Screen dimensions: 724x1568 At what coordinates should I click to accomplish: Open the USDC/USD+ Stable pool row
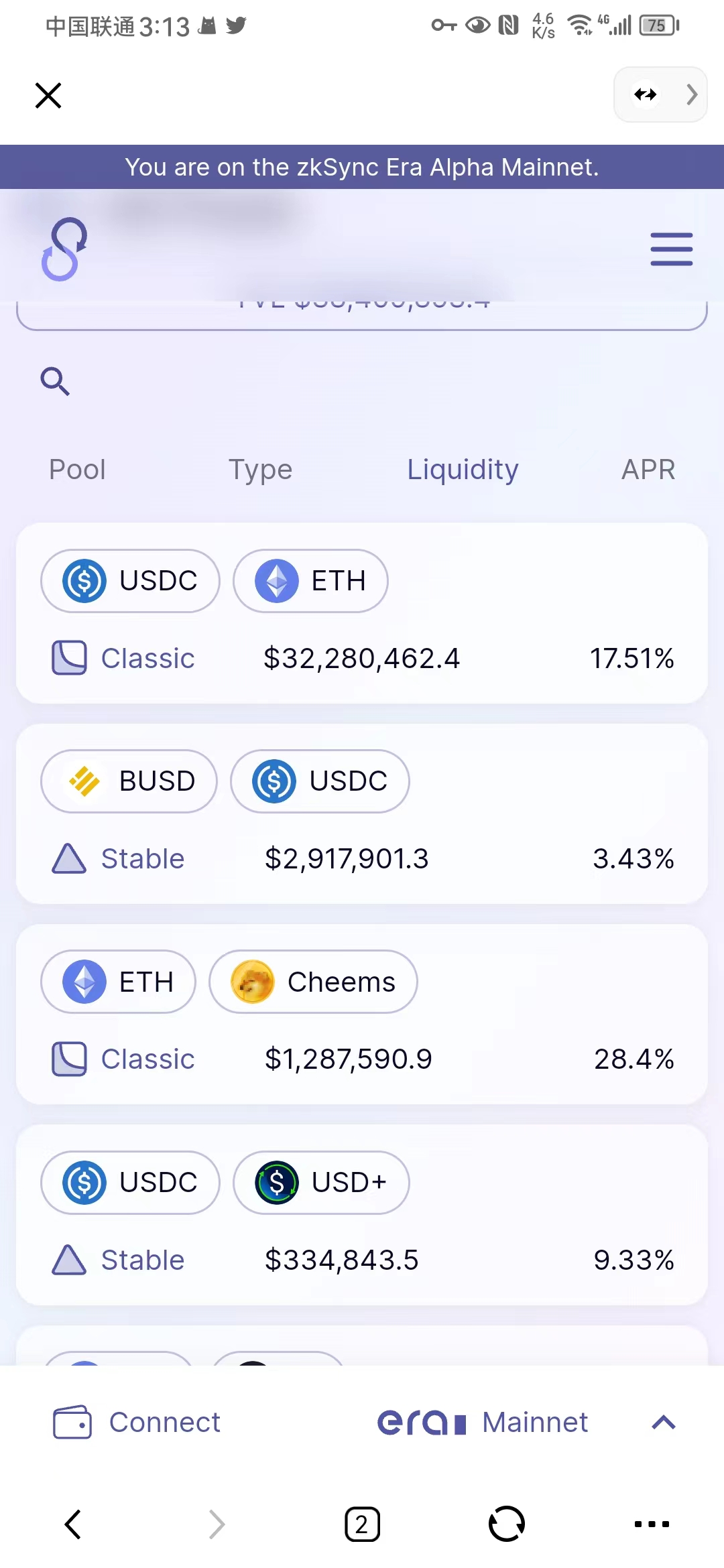(362, 1260)
